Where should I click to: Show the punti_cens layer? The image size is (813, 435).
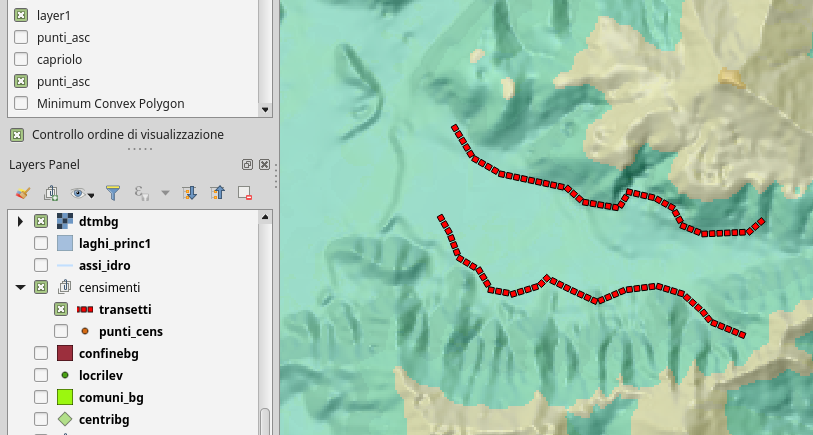click(61, 331)
